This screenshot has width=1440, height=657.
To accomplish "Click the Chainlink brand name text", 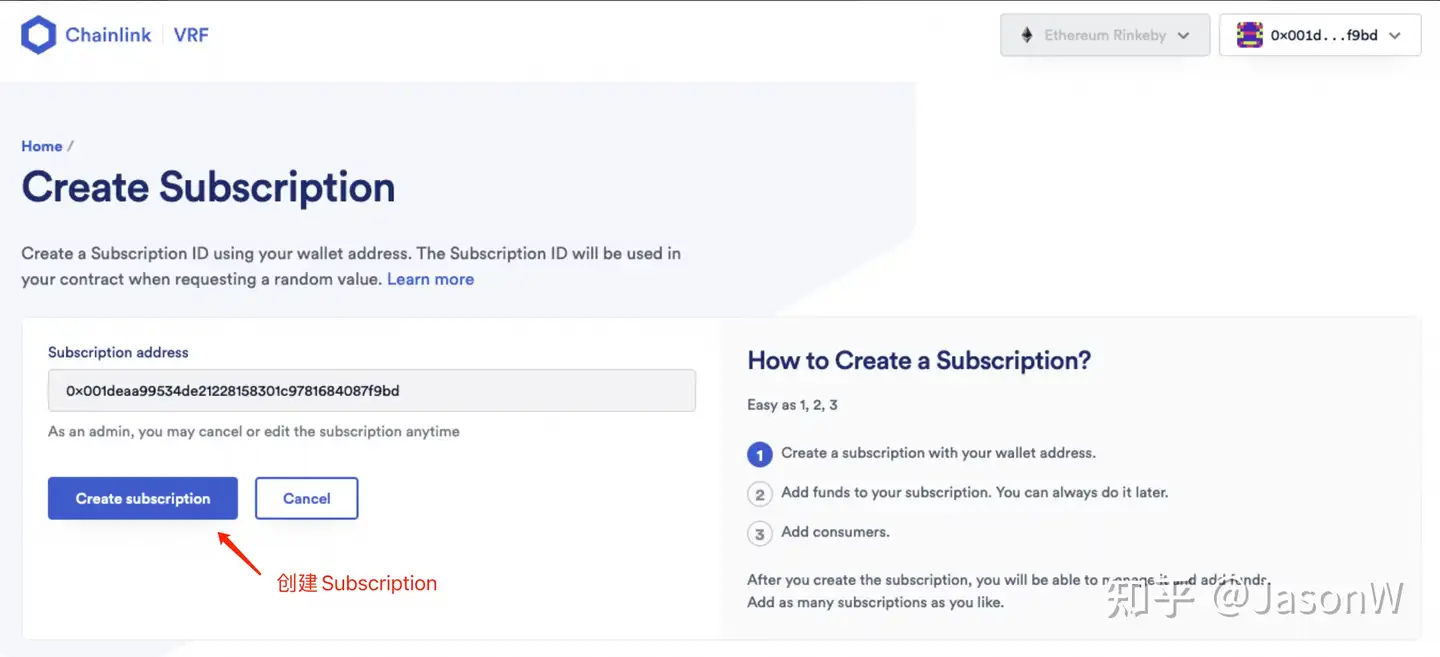I will [108, 35].
